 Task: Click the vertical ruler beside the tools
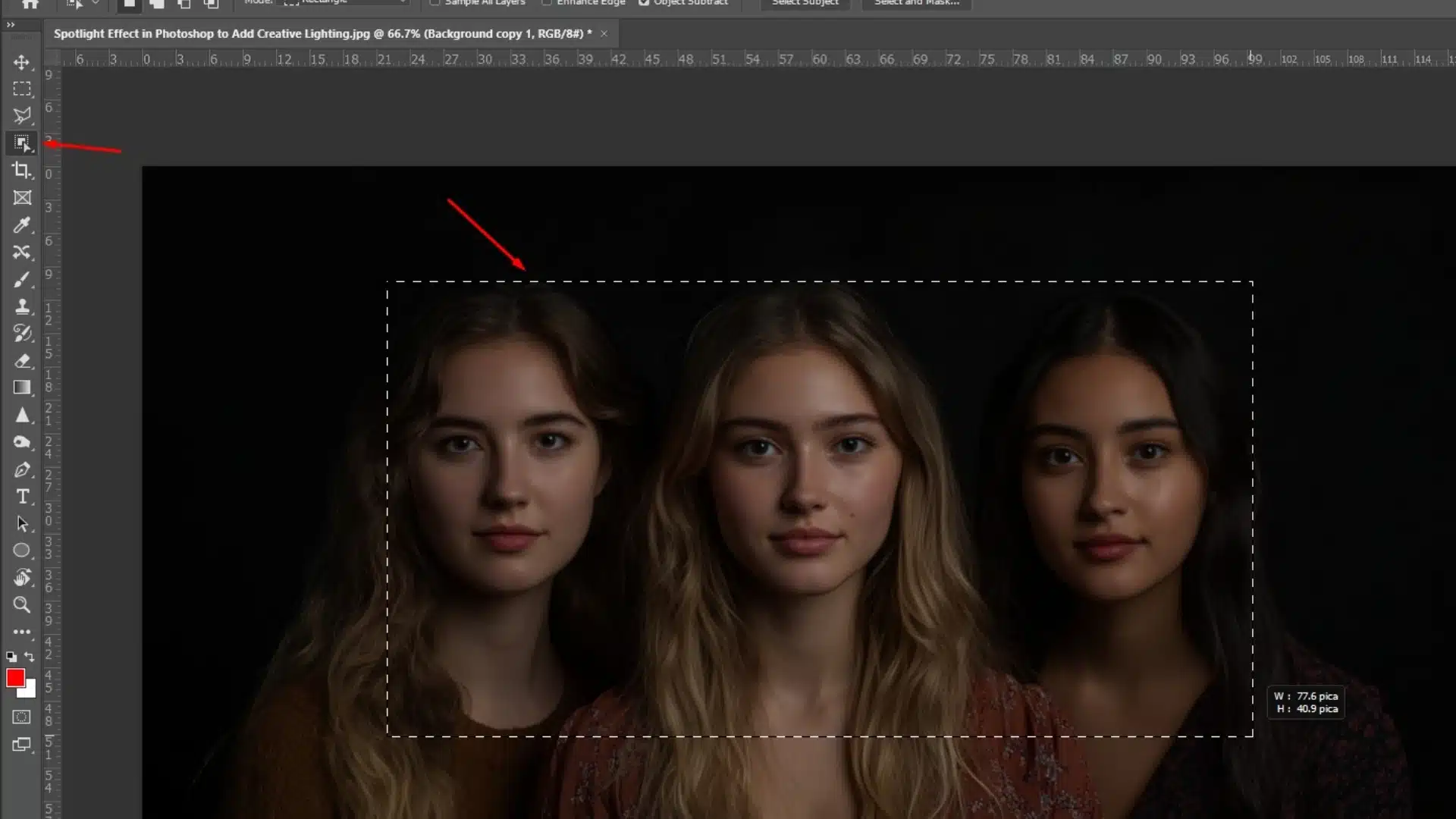point(51,443)
